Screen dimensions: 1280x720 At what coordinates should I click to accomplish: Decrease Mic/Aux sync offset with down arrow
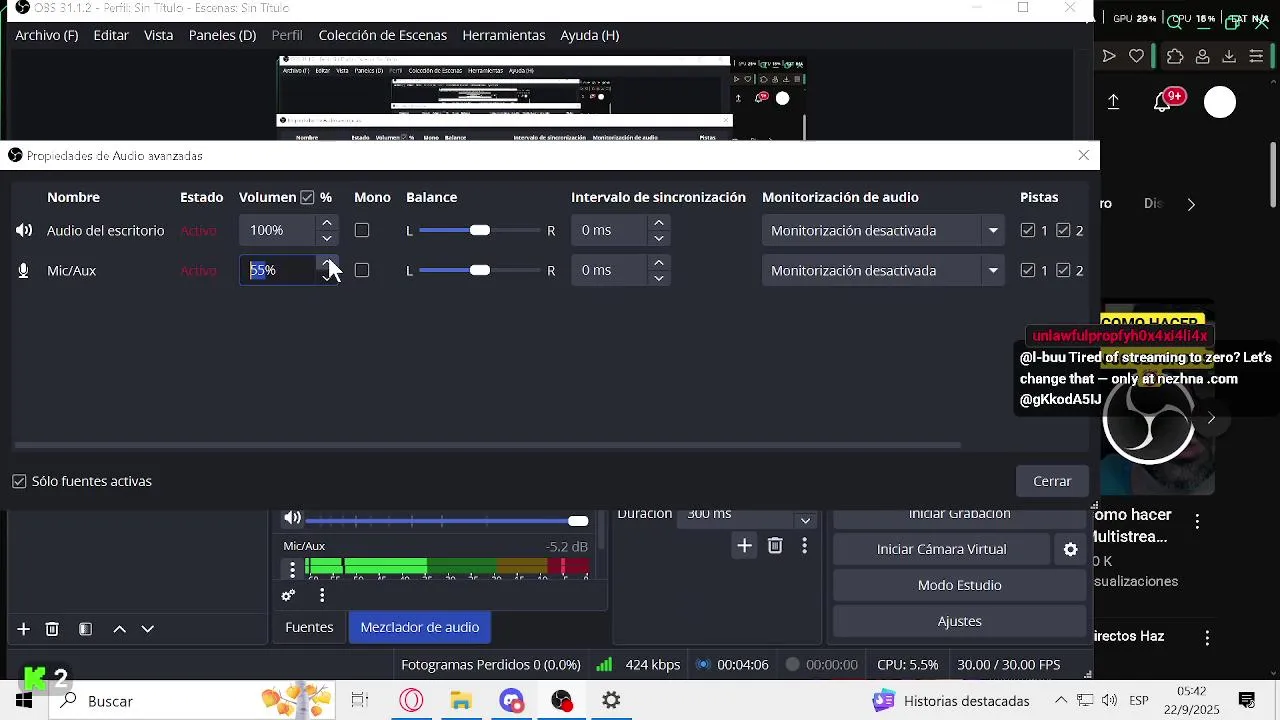[x=658, y=279]
